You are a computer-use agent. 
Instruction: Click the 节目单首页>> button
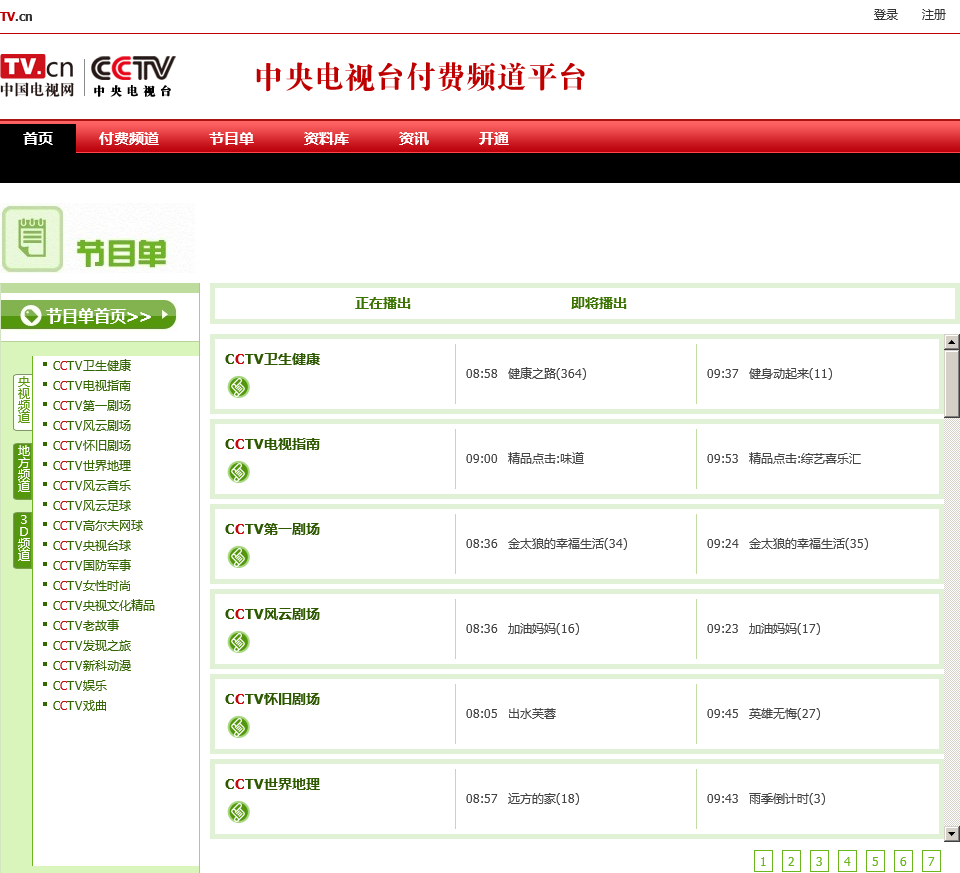(89, 315)
